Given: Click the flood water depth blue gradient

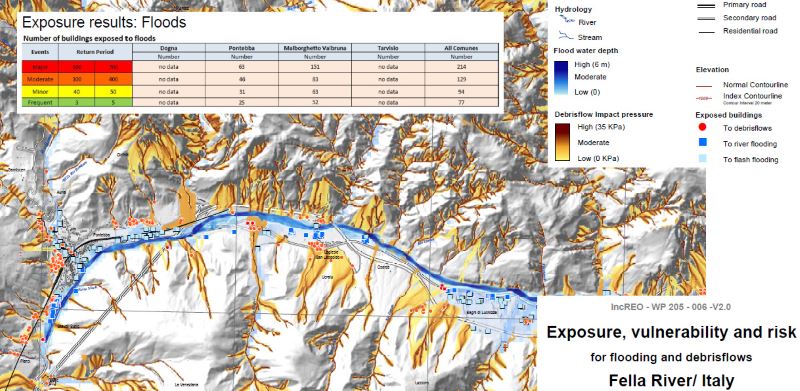Looking at the screenshot, I should (x=562, y=78).
